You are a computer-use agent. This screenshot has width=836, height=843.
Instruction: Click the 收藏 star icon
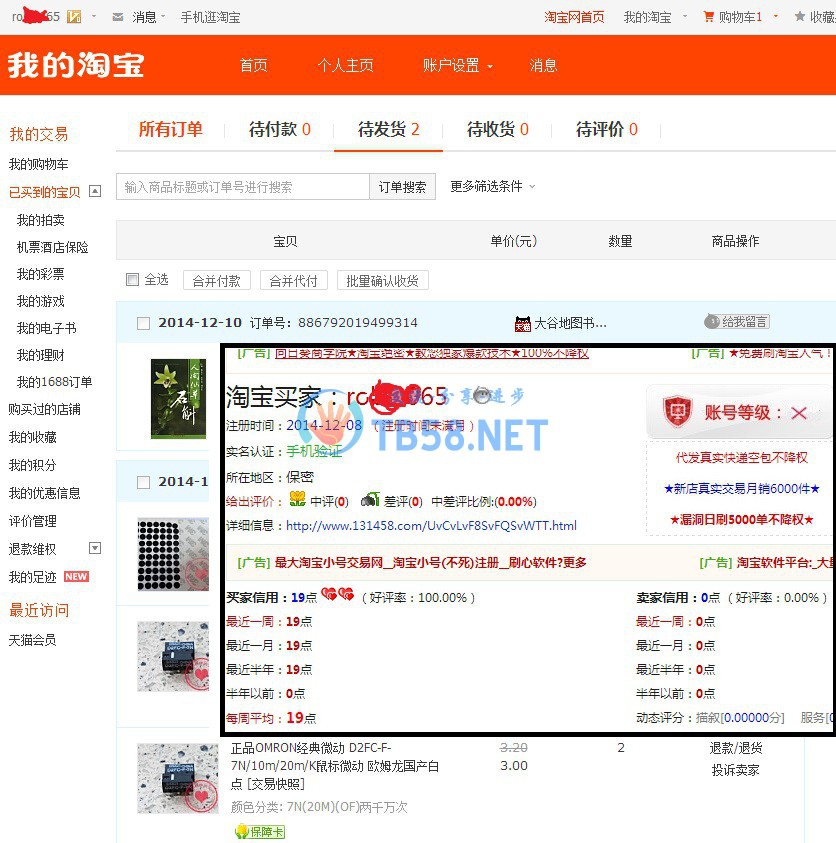[800, 17]
